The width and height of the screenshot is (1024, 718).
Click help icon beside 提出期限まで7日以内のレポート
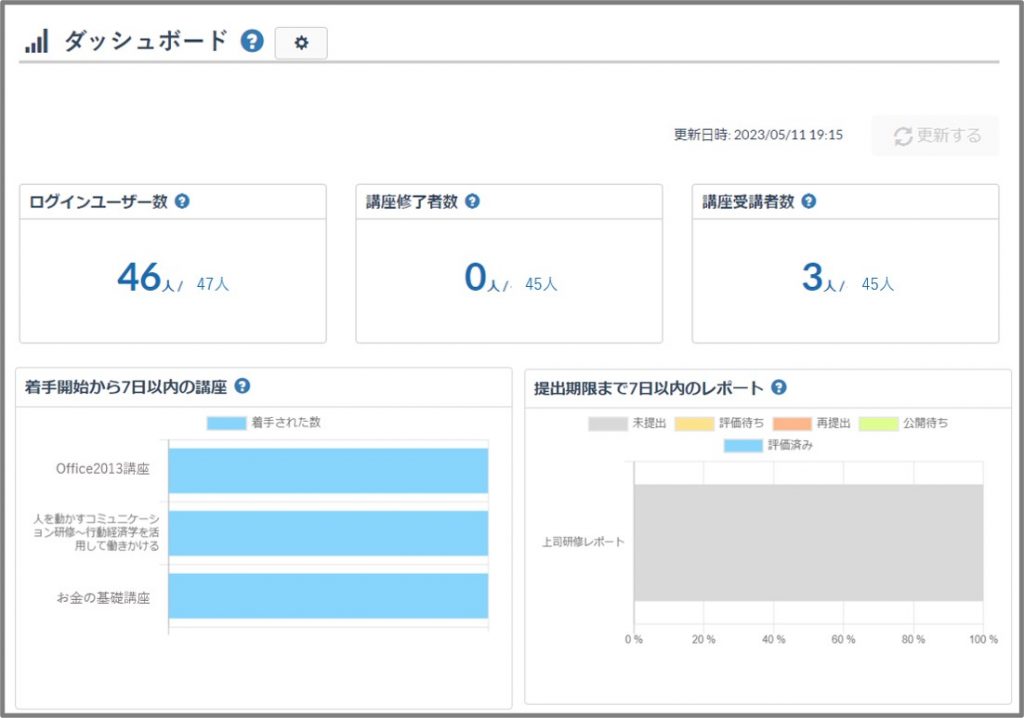779,388
